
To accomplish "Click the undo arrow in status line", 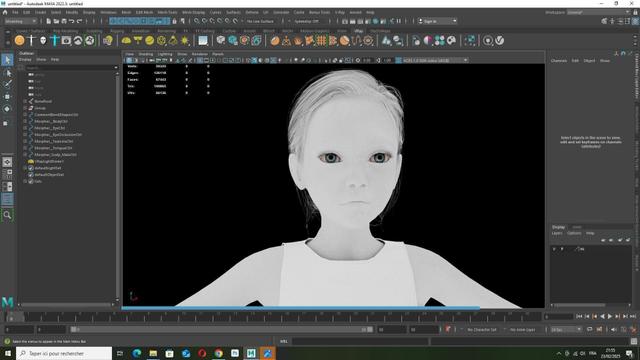I will [71, 21].
